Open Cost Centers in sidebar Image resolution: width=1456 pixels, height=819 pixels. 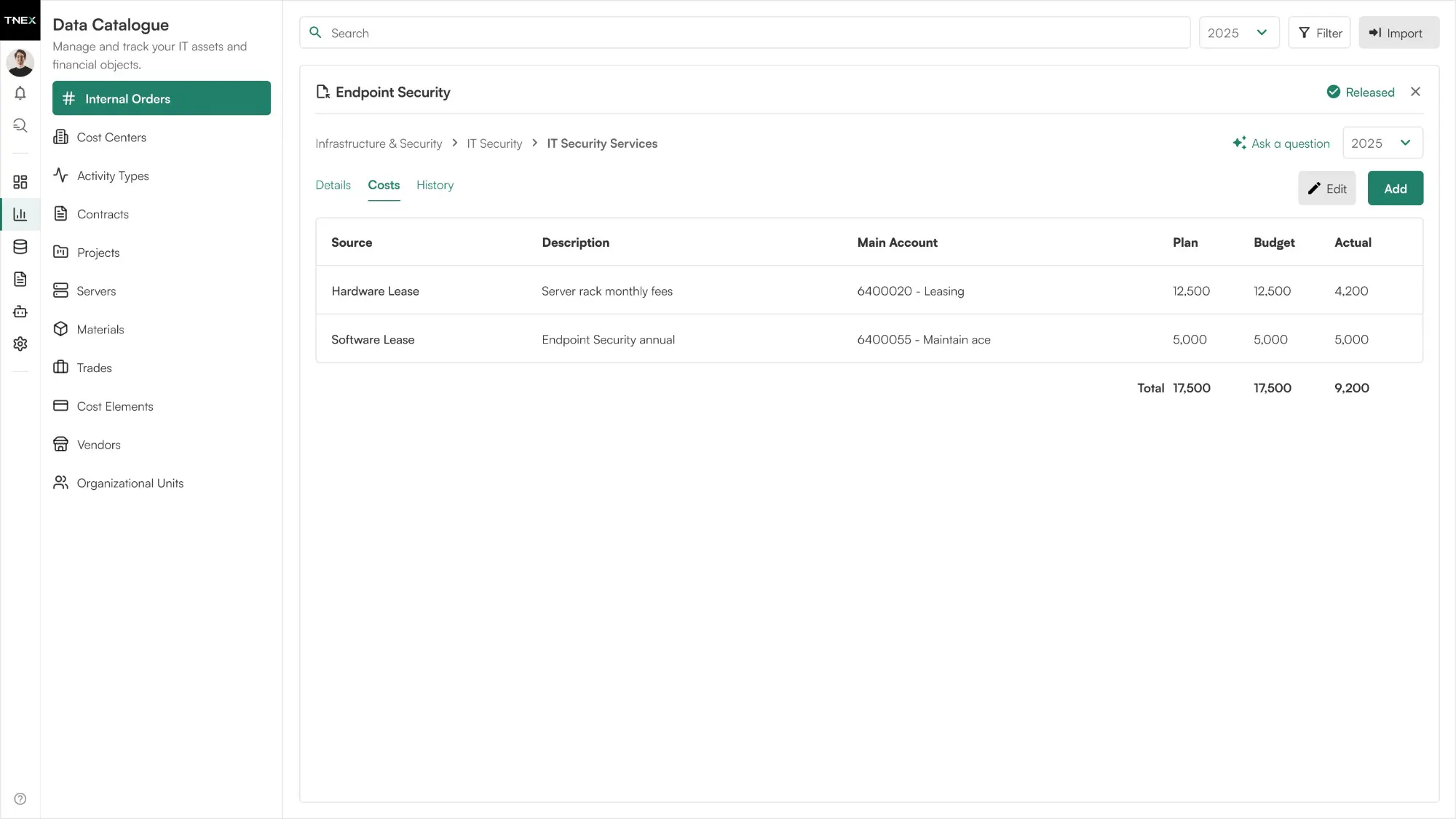pyautogui.click(x=162, y=138)
